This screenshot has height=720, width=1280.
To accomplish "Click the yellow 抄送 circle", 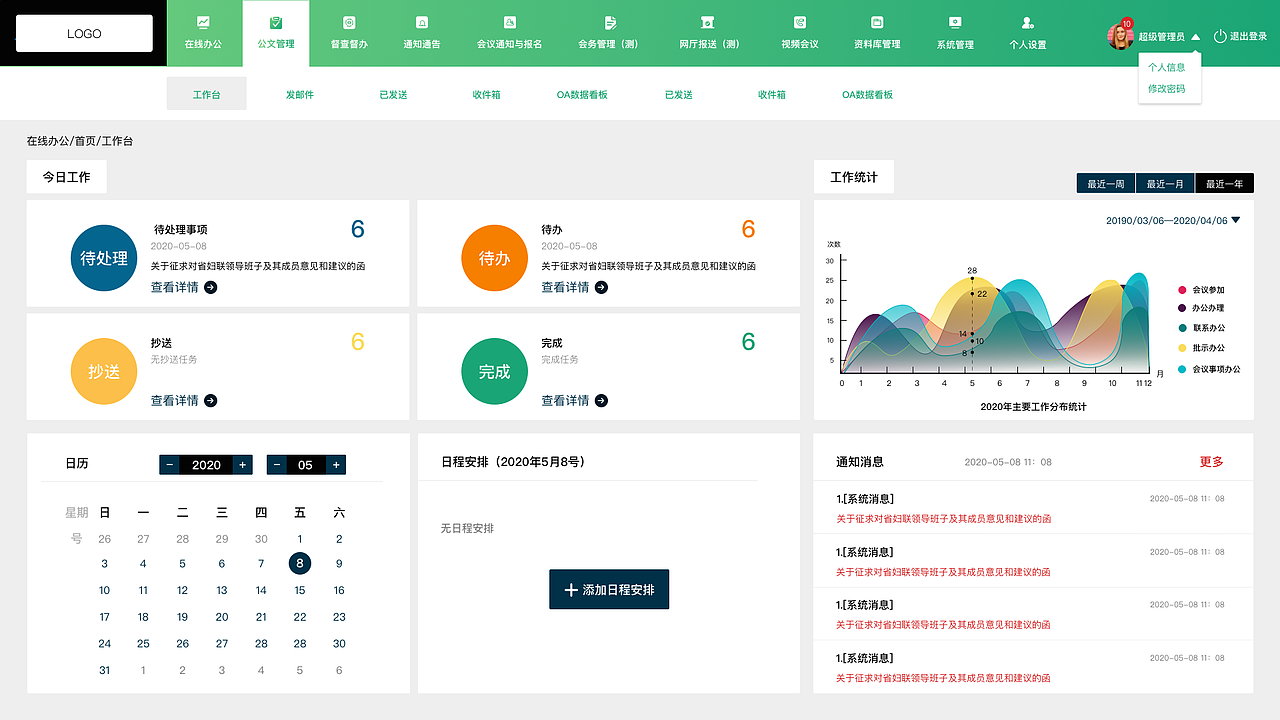I will 104,371.
